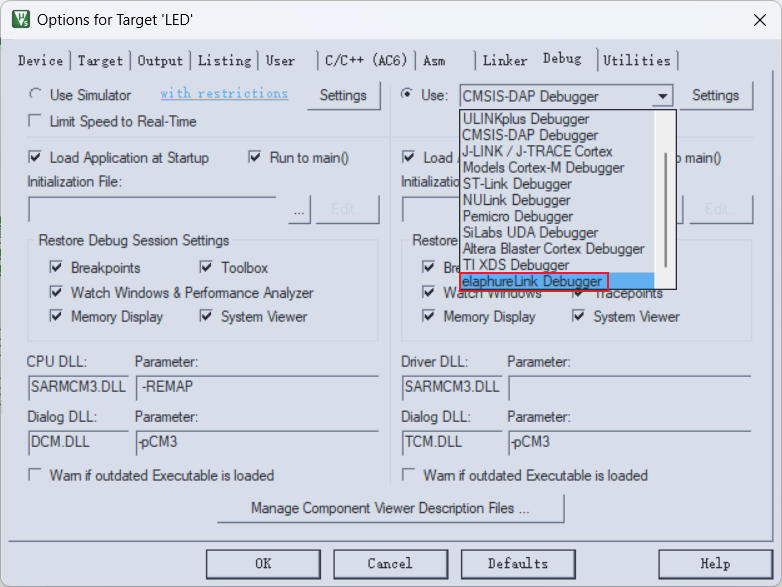Toggle right-side System Viewer checkbox
The width and height of the screenshot is (782, 587).
point(579,316)
